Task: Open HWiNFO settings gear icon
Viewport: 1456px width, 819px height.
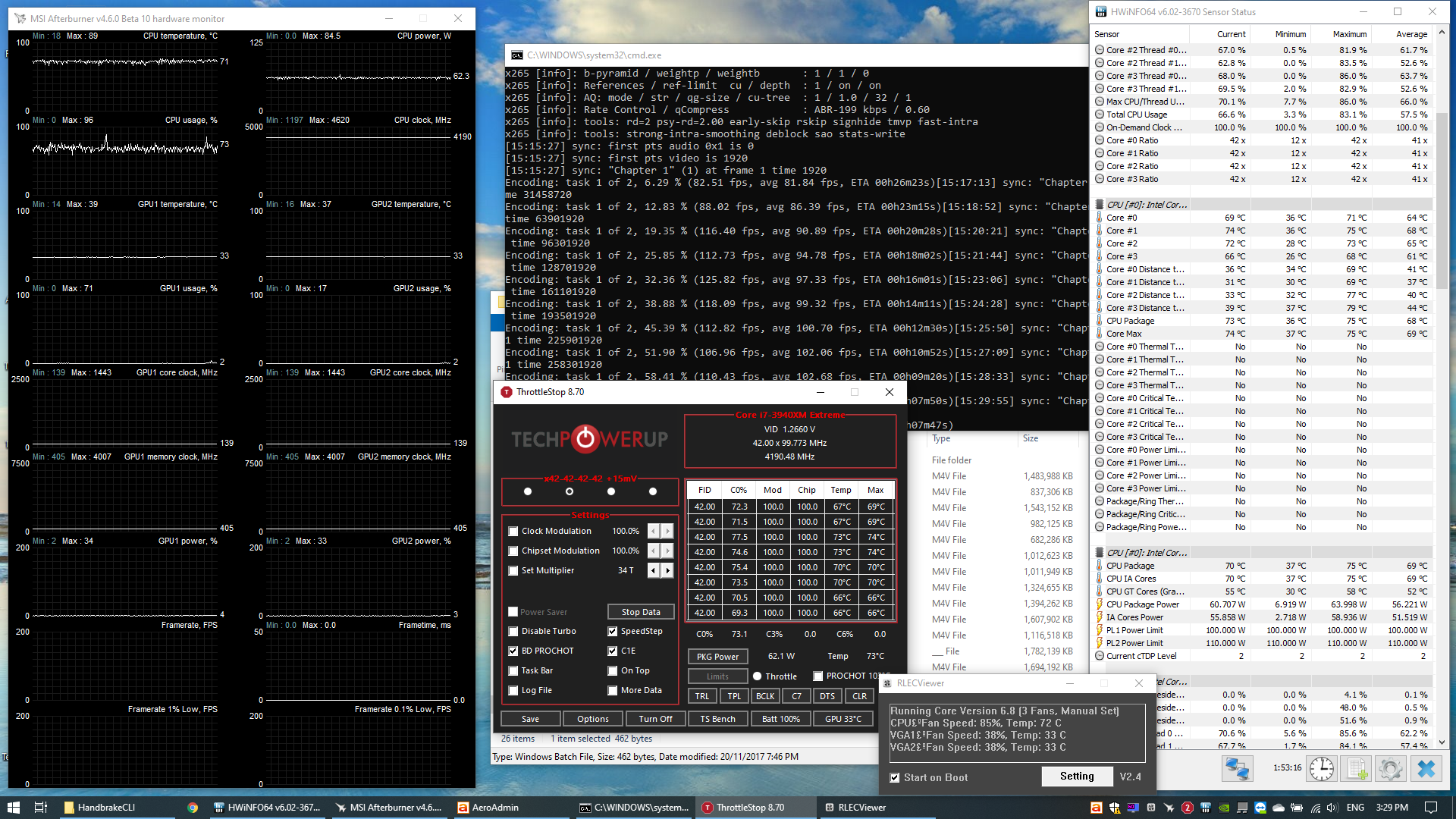Action: tap(1391, 769)
